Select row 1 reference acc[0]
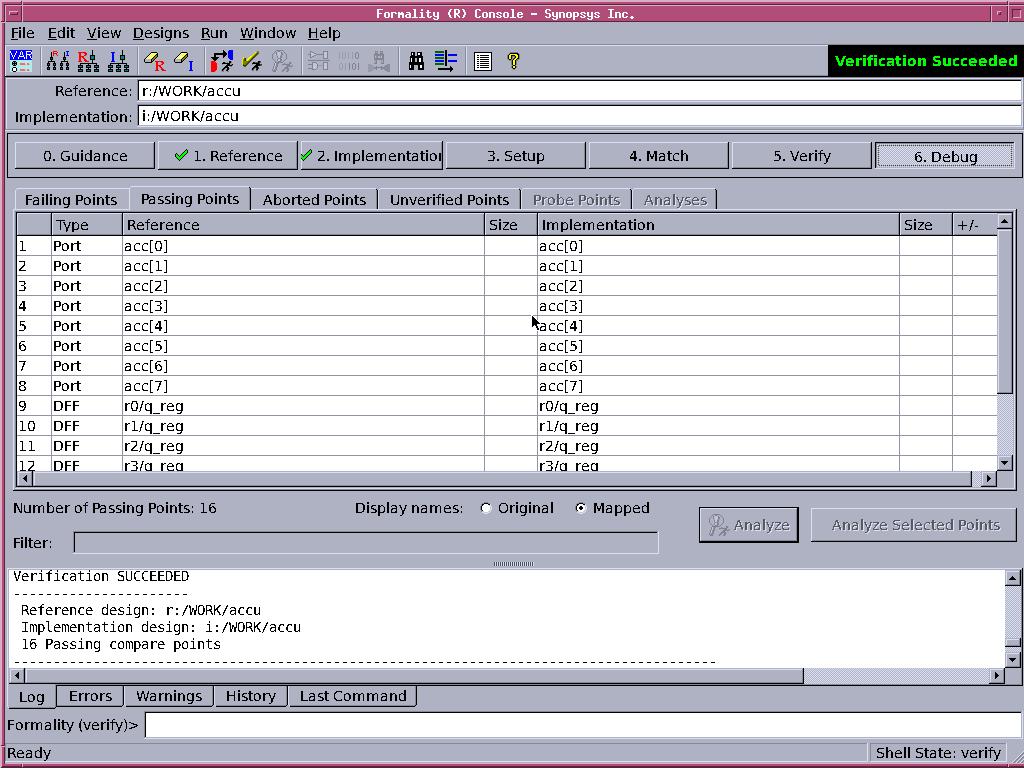The height and width of the screenshot is (768, 1024). 303,246
